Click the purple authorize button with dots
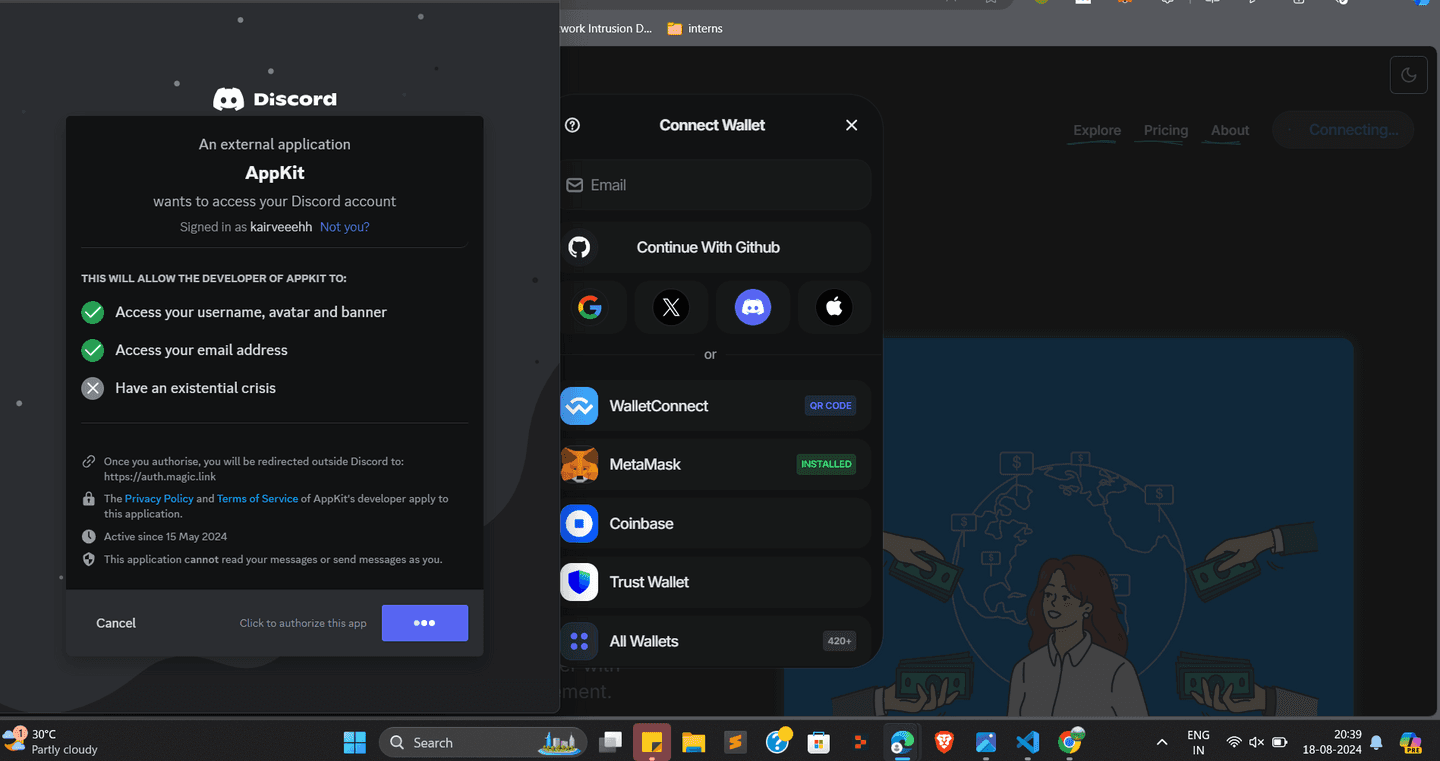 click(x=425, y=623)
